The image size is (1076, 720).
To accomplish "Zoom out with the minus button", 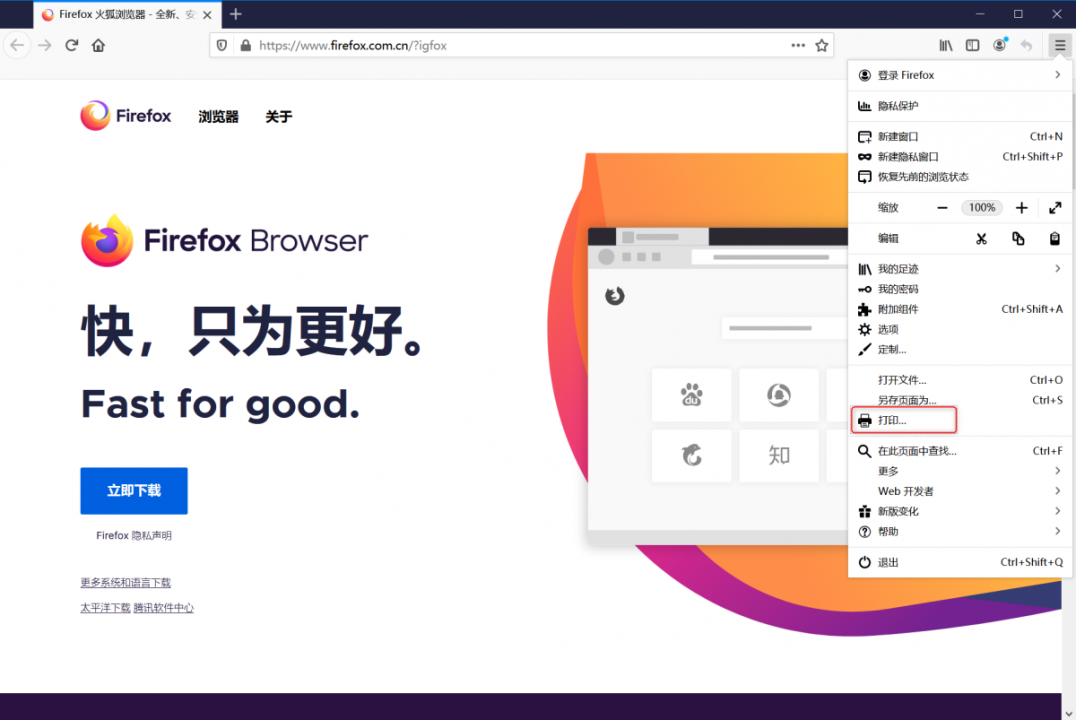I will point(942,207).
